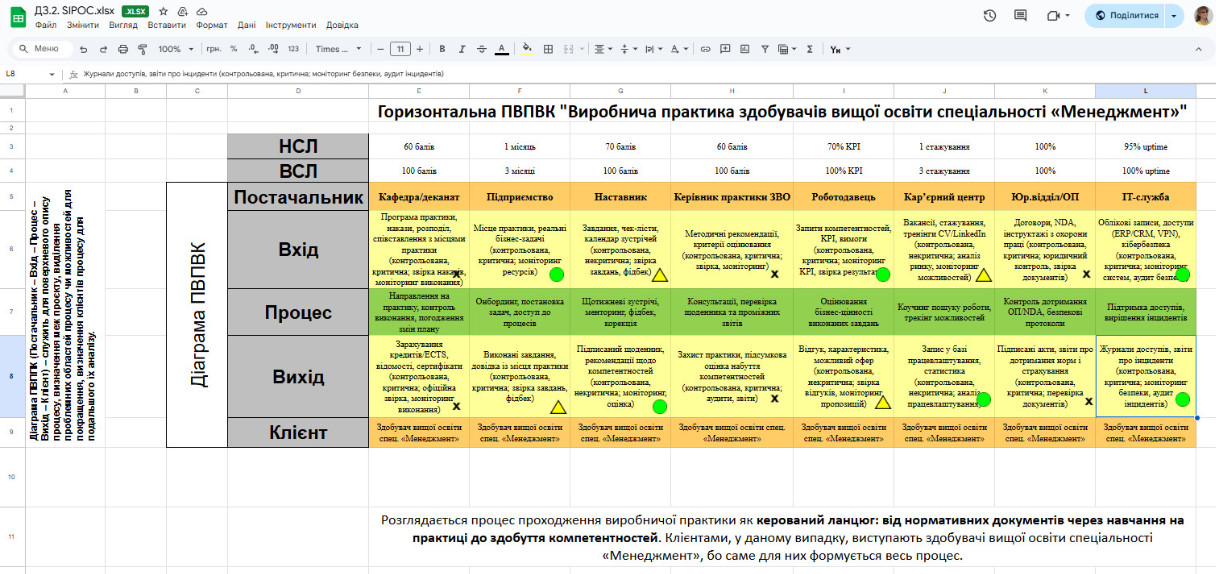Image resolution: width=1216 pixels, height=574 pixels.
Task: Select the paint format roller
Action: [x=143, y=48]
